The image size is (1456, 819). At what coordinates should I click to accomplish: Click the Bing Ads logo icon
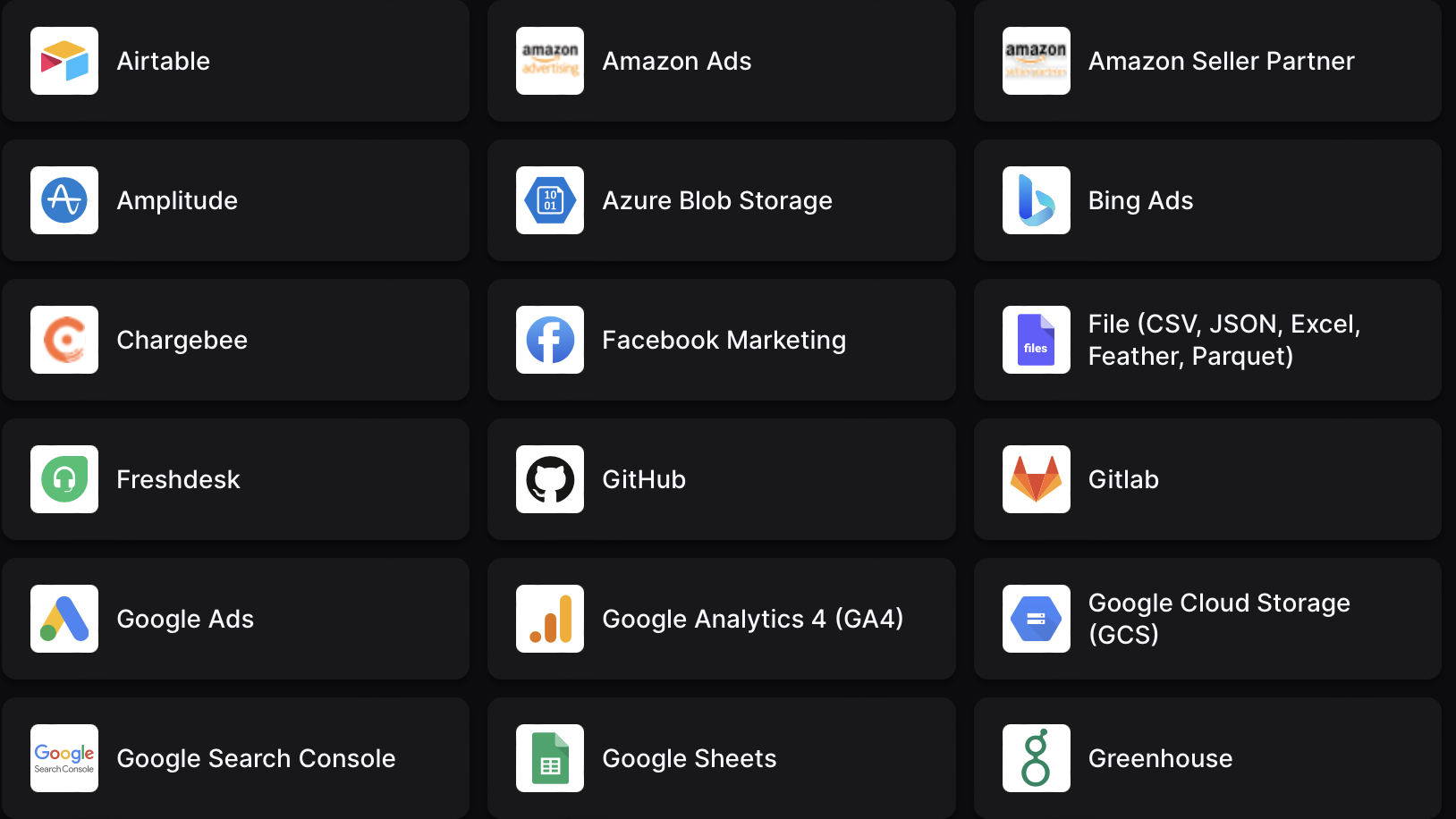coord(1036,200)
